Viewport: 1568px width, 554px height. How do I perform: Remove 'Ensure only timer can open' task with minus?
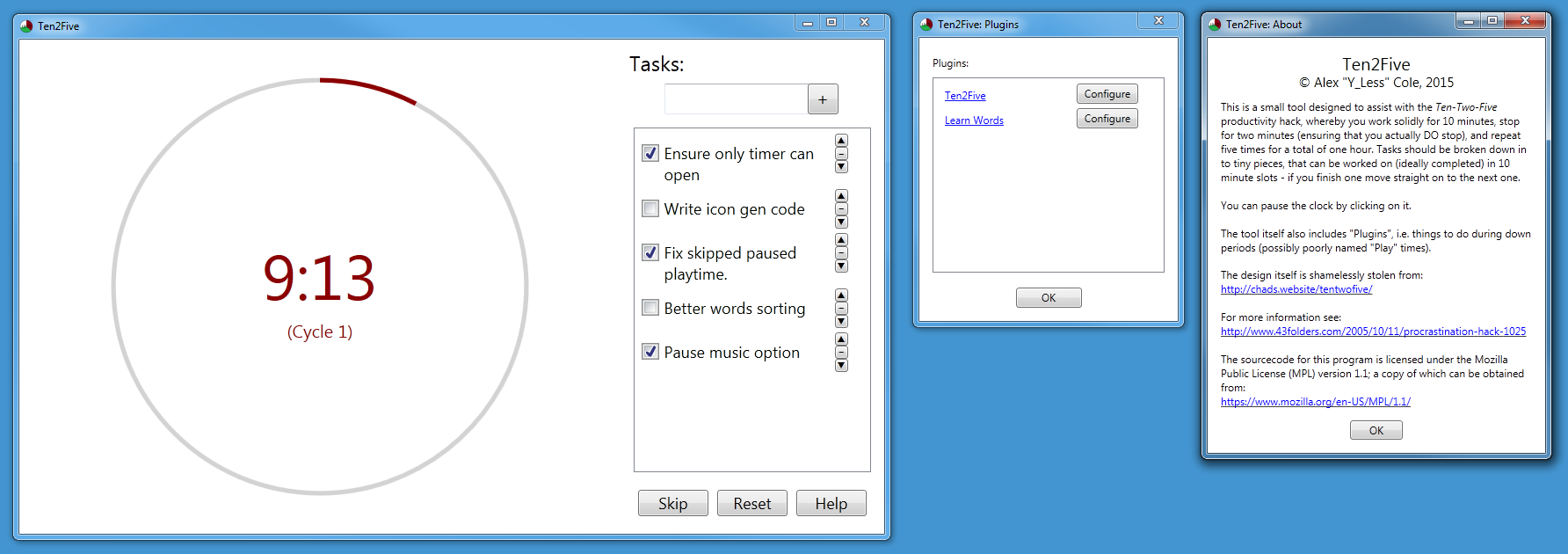tap(841, 154)
